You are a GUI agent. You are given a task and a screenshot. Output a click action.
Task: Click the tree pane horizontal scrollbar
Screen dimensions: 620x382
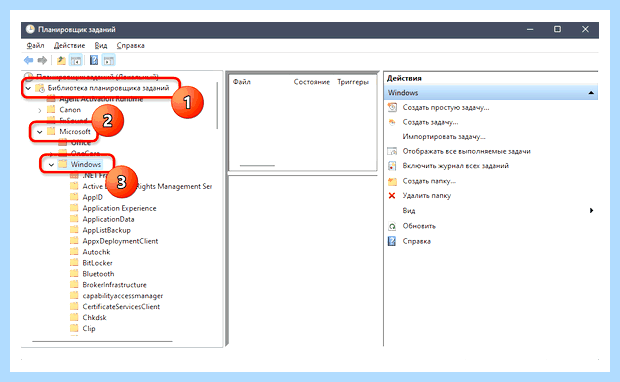[102, 341]
